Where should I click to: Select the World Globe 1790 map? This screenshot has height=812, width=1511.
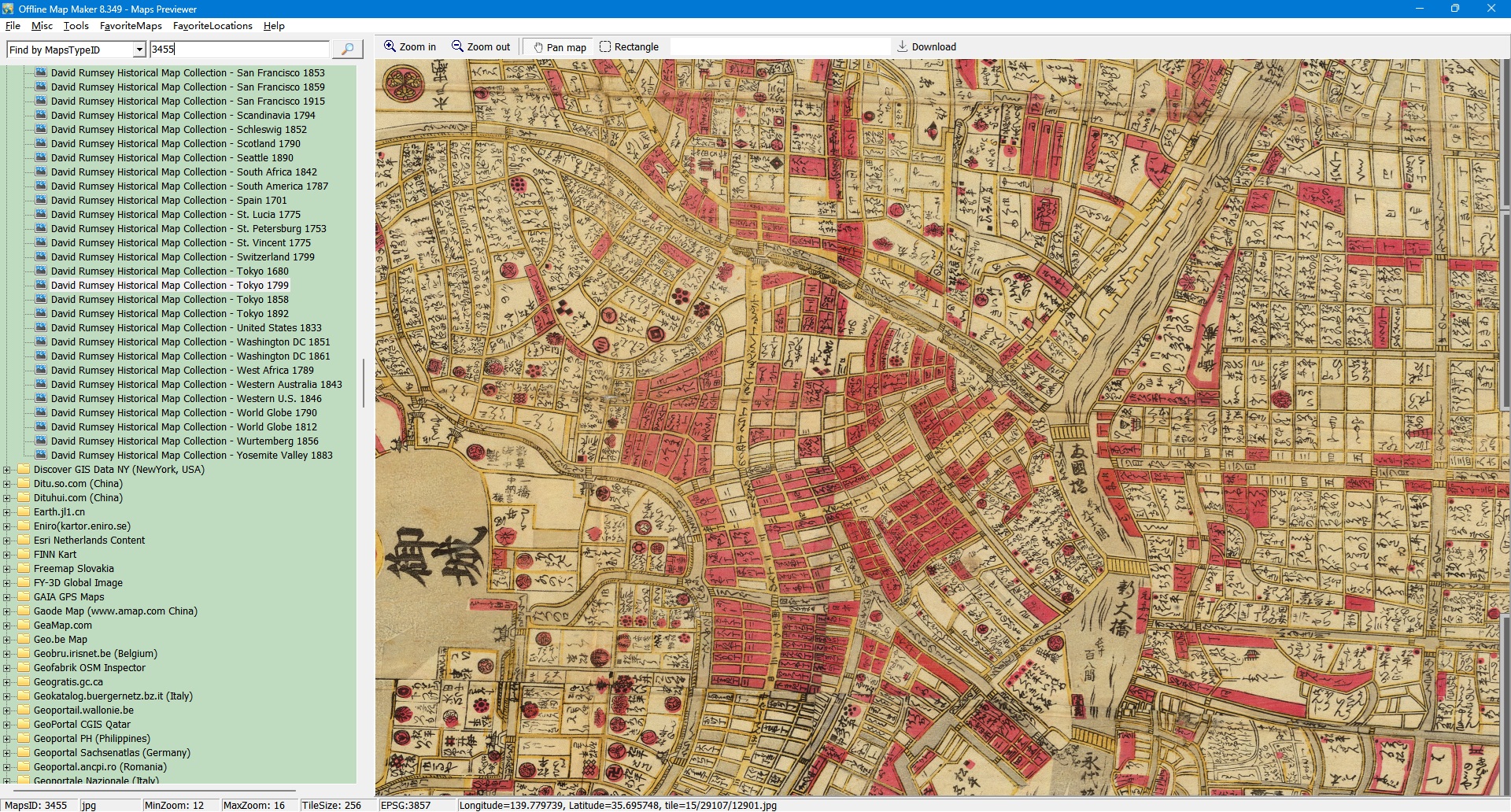[x=183, y=413]
